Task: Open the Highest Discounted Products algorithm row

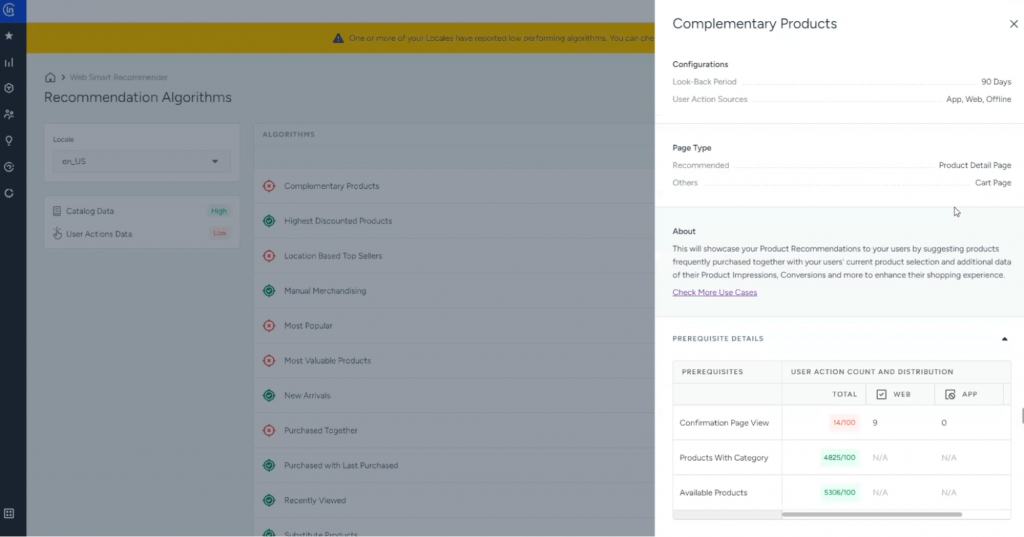Action: pos(454,221)
